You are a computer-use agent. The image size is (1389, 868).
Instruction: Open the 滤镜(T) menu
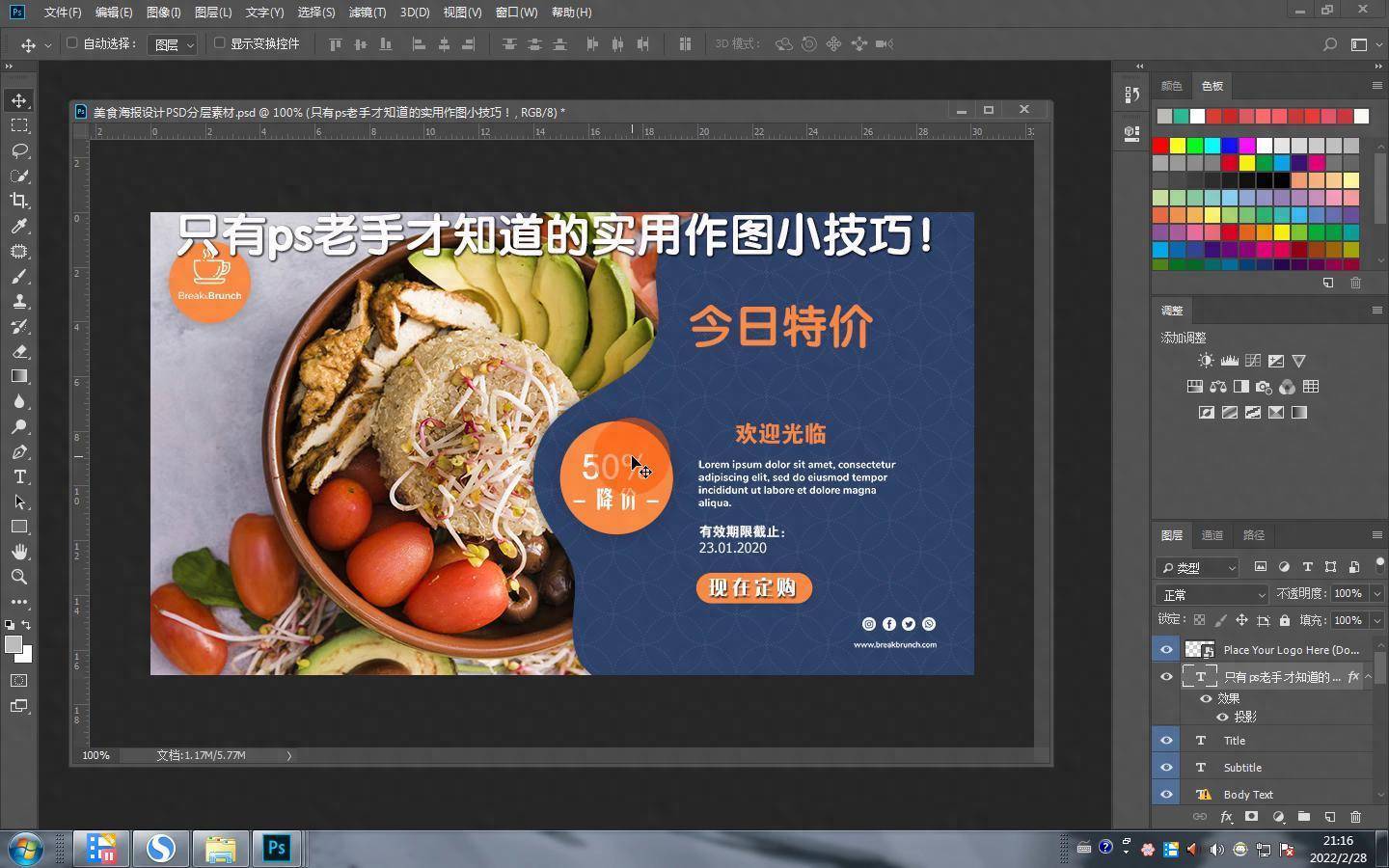pos(367,13)
